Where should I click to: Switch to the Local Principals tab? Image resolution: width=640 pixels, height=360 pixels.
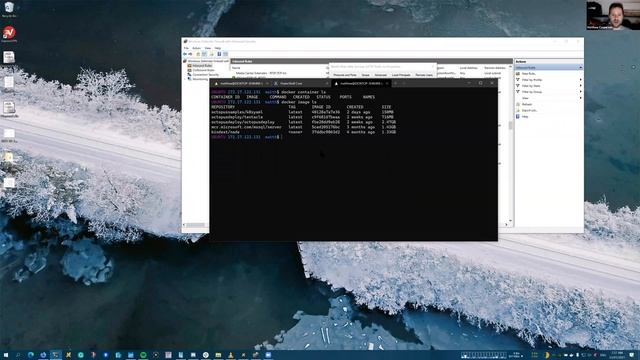point(401,75)
